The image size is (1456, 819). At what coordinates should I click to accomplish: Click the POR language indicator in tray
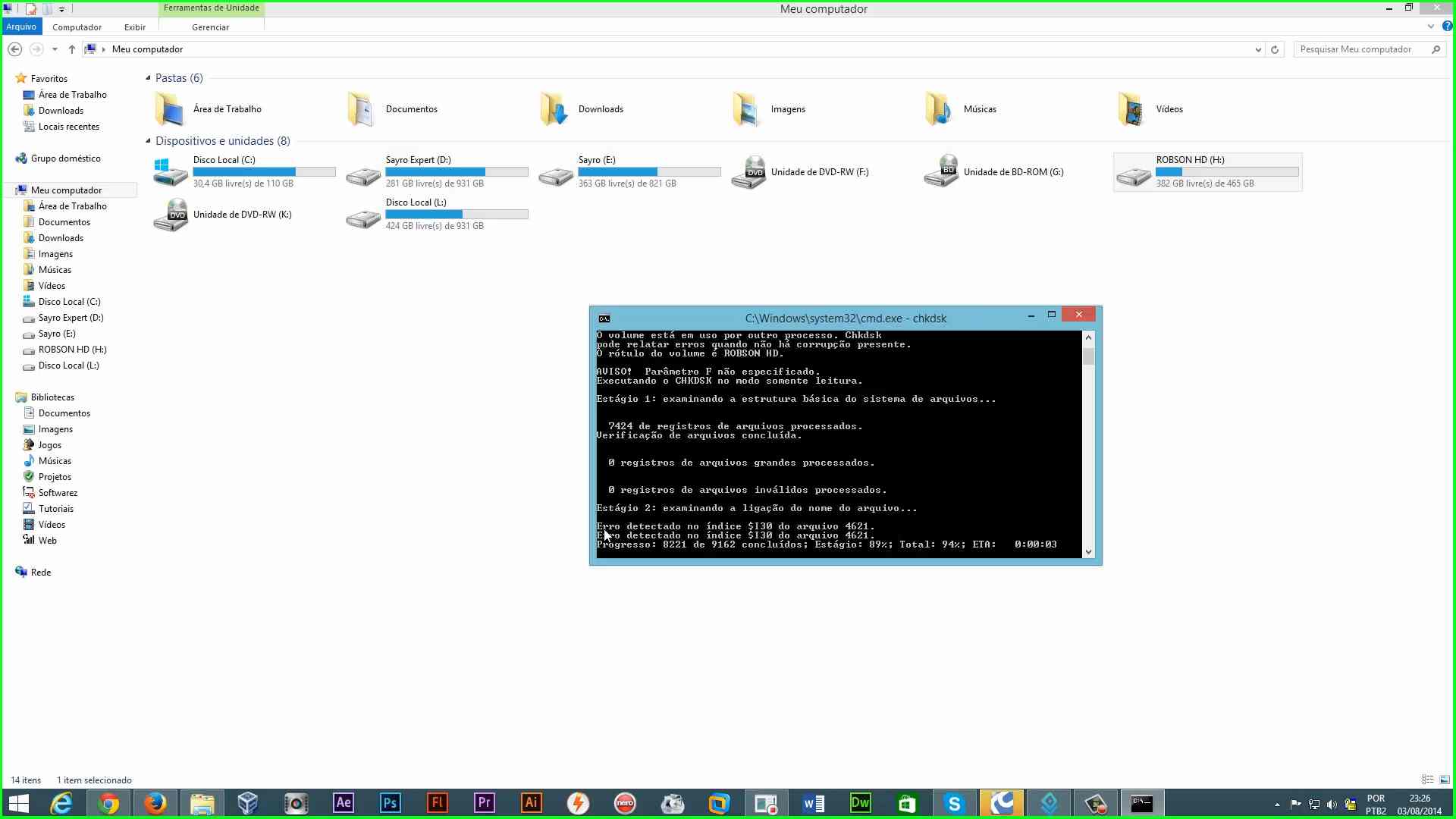1376,799
